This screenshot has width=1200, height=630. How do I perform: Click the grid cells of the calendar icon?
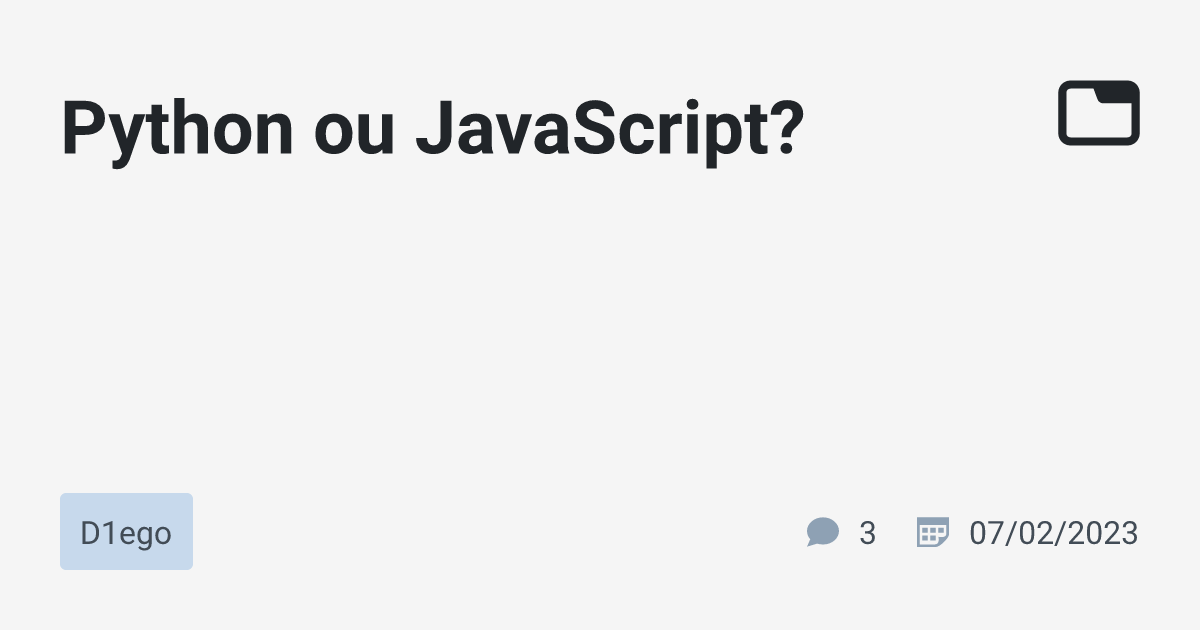pos(931,536)
